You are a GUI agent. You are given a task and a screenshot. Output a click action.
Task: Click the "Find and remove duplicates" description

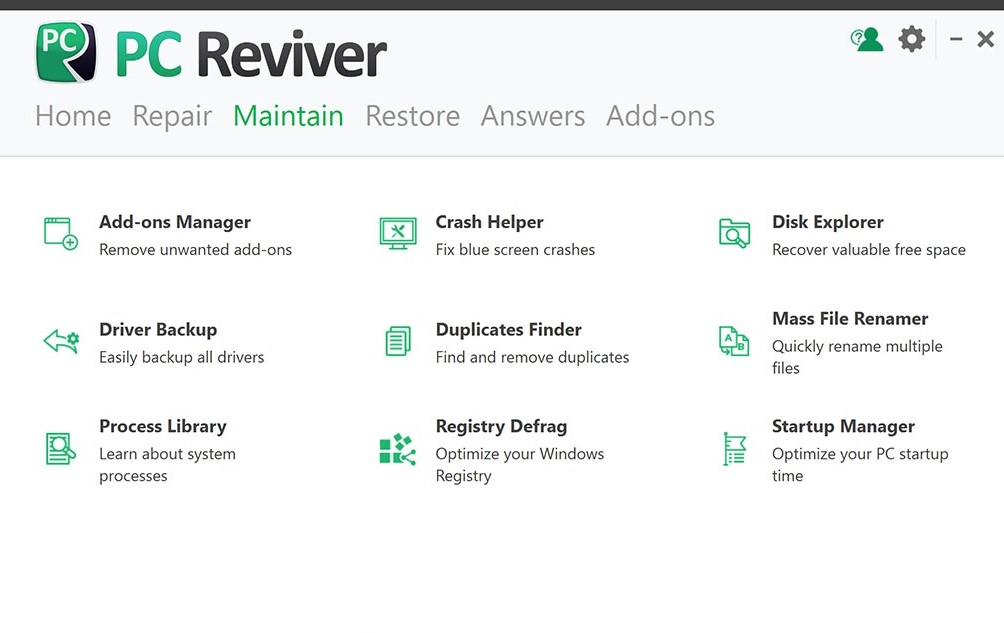[532, 357]
